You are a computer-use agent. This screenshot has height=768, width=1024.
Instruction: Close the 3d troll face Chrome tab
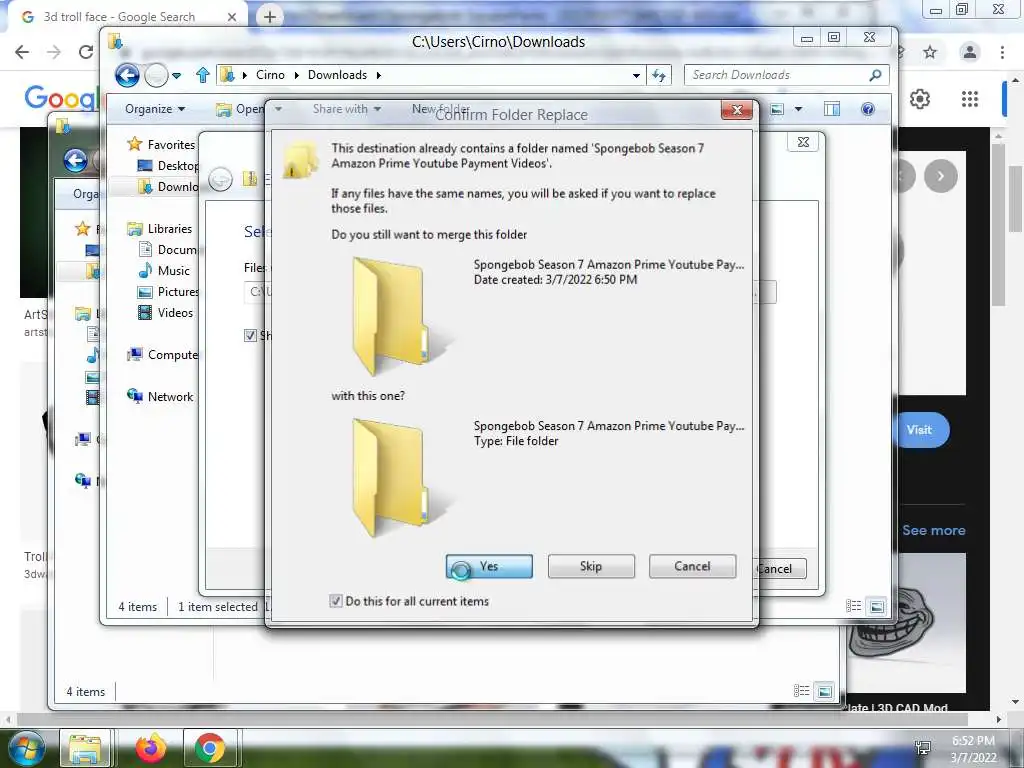tap(232, 17)
